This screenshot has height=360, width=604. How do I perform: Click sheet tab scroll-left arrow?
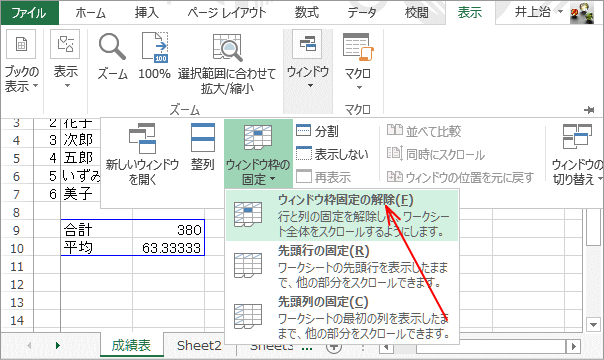pos(29,345)
